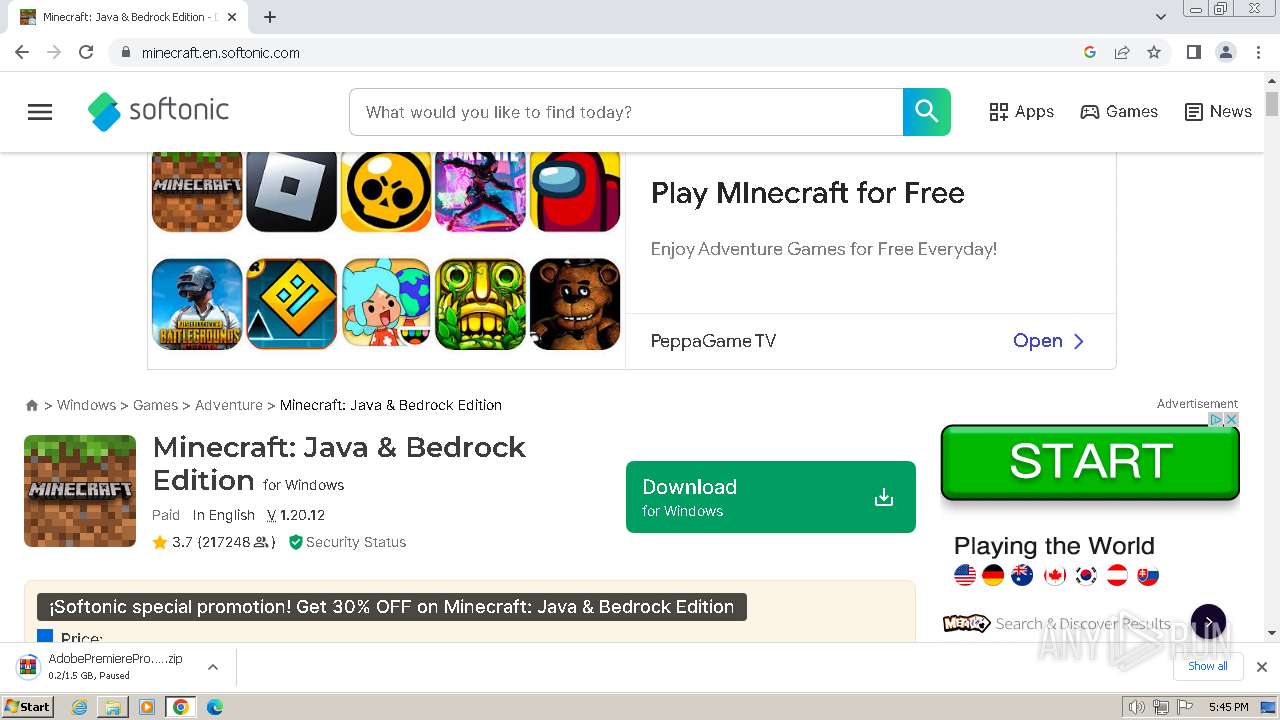
Task: Click the browser Forward button
Action: (54, 52)
